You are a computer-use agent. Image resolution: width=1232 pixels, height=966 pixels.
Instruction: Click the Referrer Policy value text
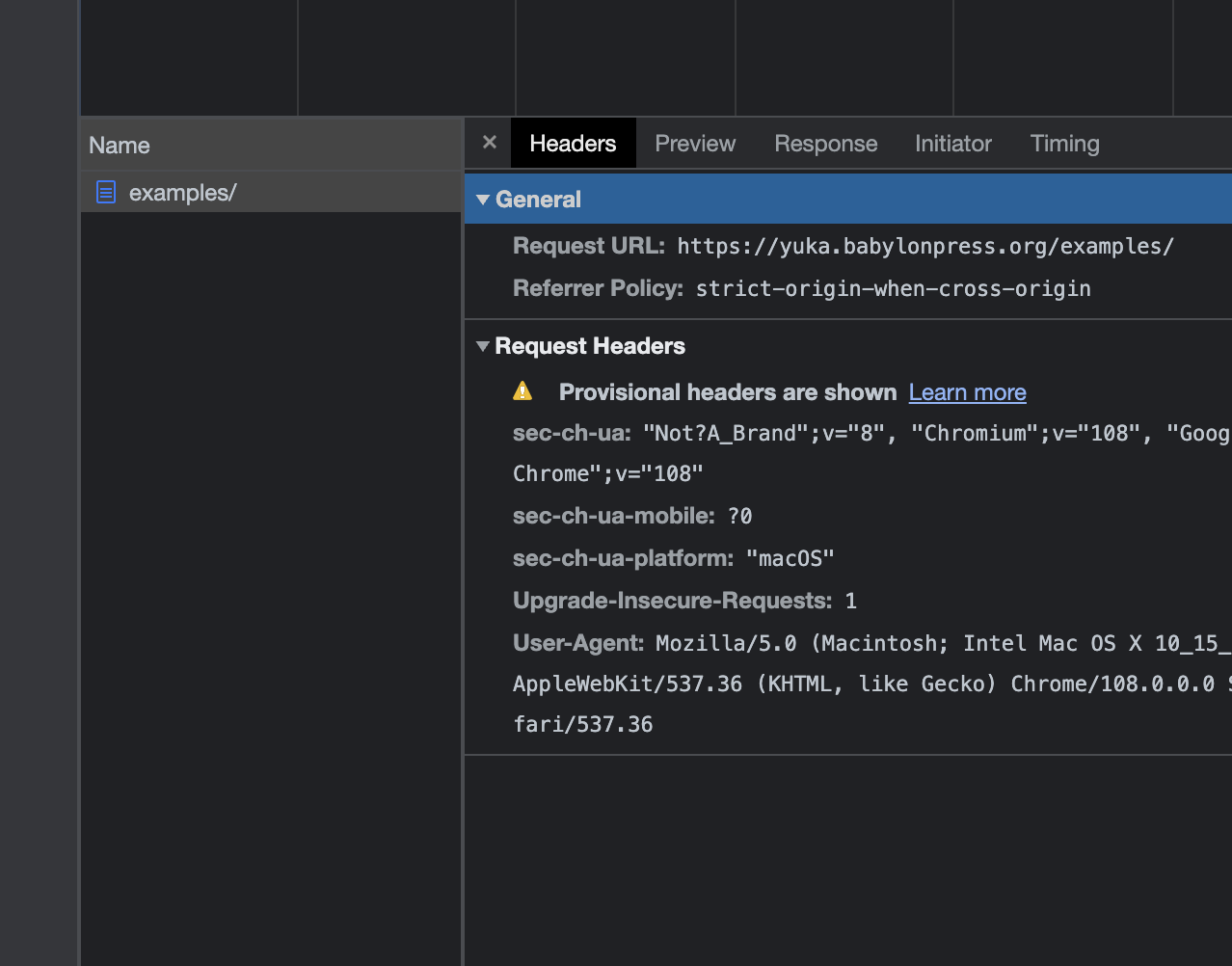point(893,287)
